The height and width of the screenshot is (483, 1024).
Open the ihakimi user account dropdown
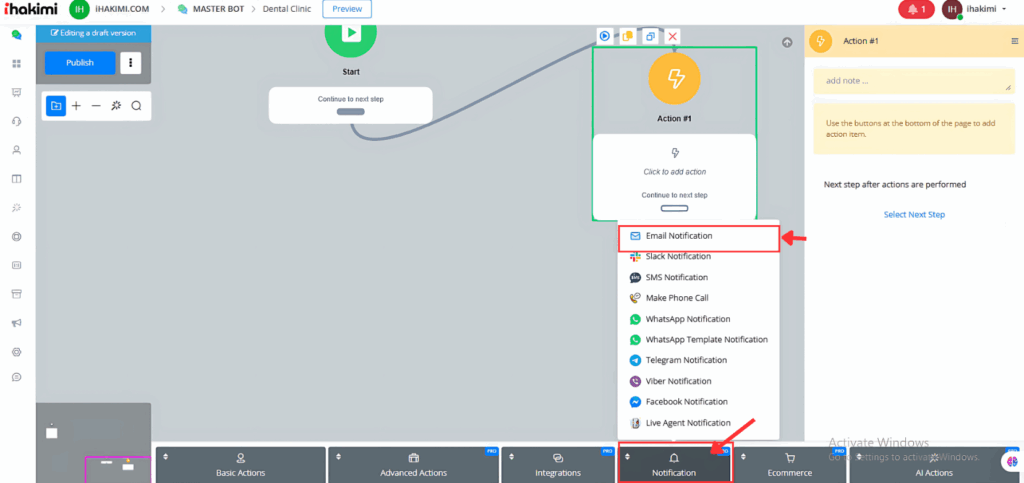pos(980,10)
